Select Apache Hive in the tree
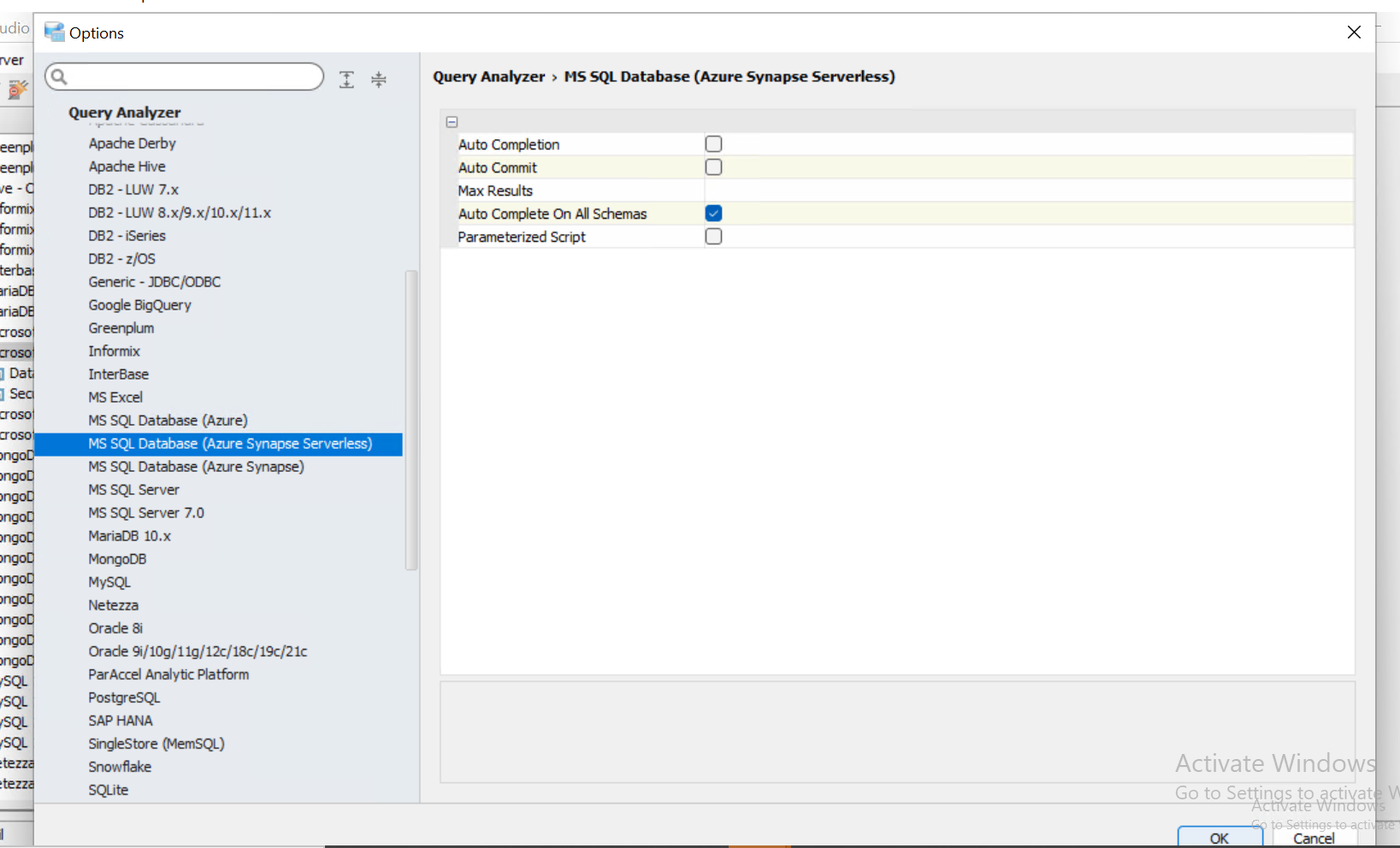Image resolution: width=1400 pixels, height=848 pixels. (127, 167)
